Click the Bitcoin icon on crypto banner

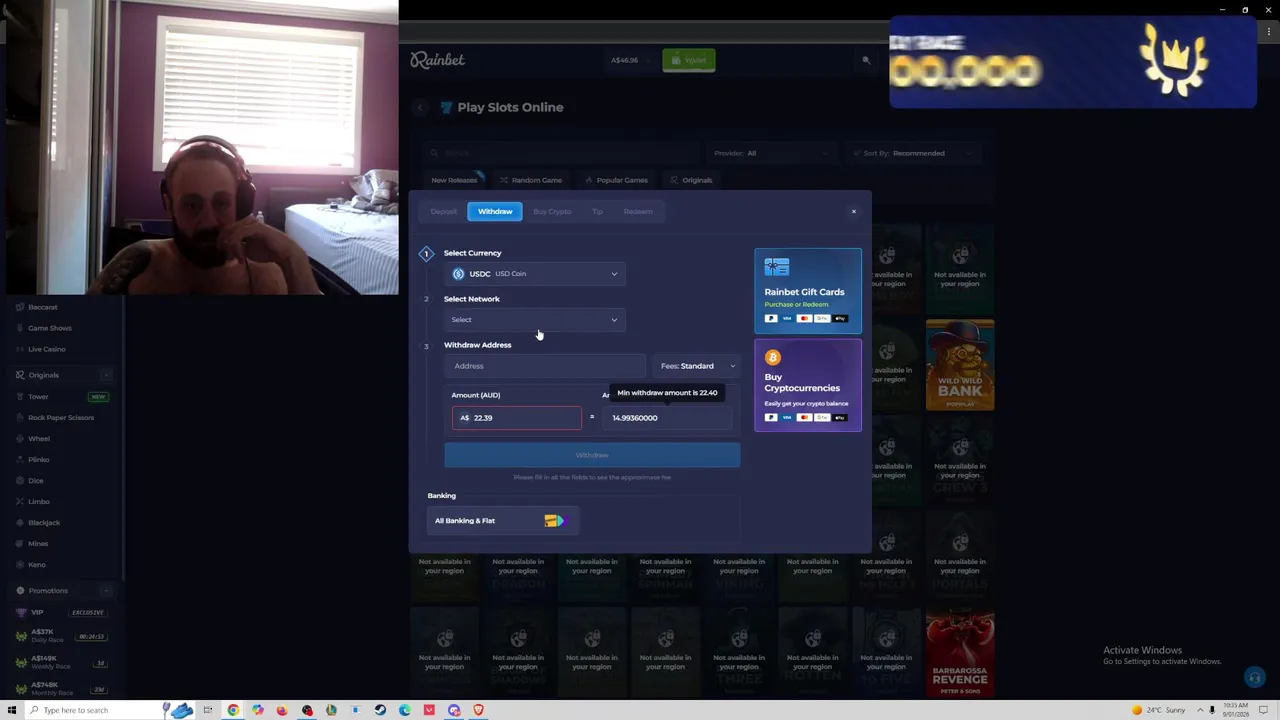pos(772,357)
